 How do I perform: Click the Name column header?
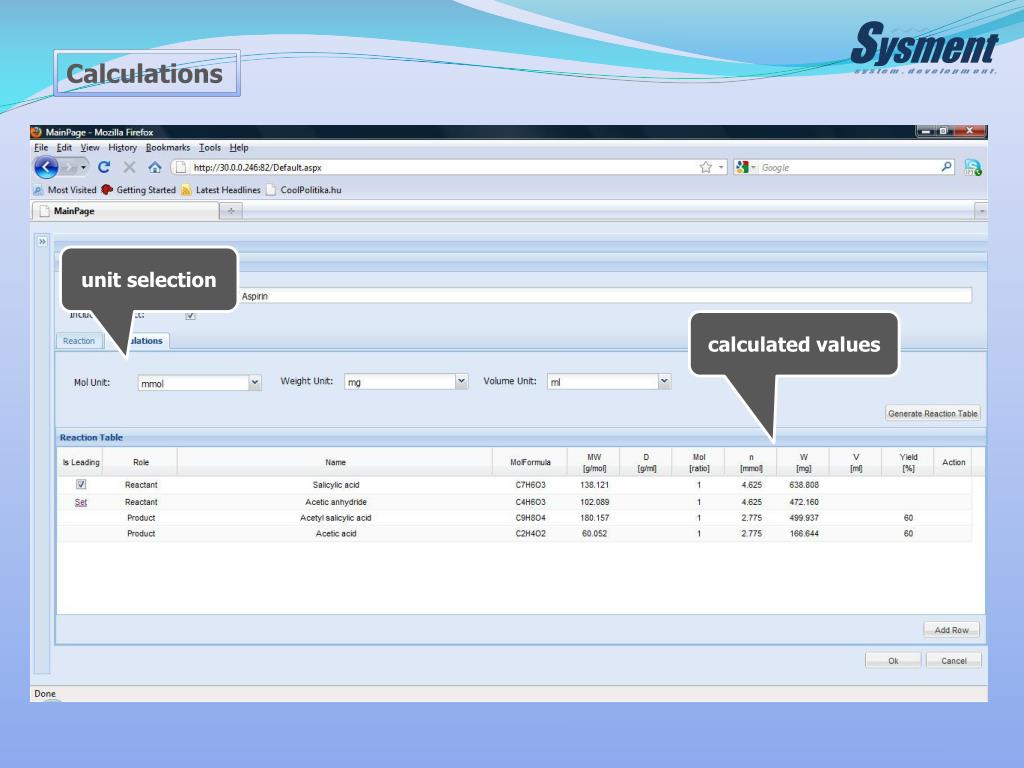[335, 462]
